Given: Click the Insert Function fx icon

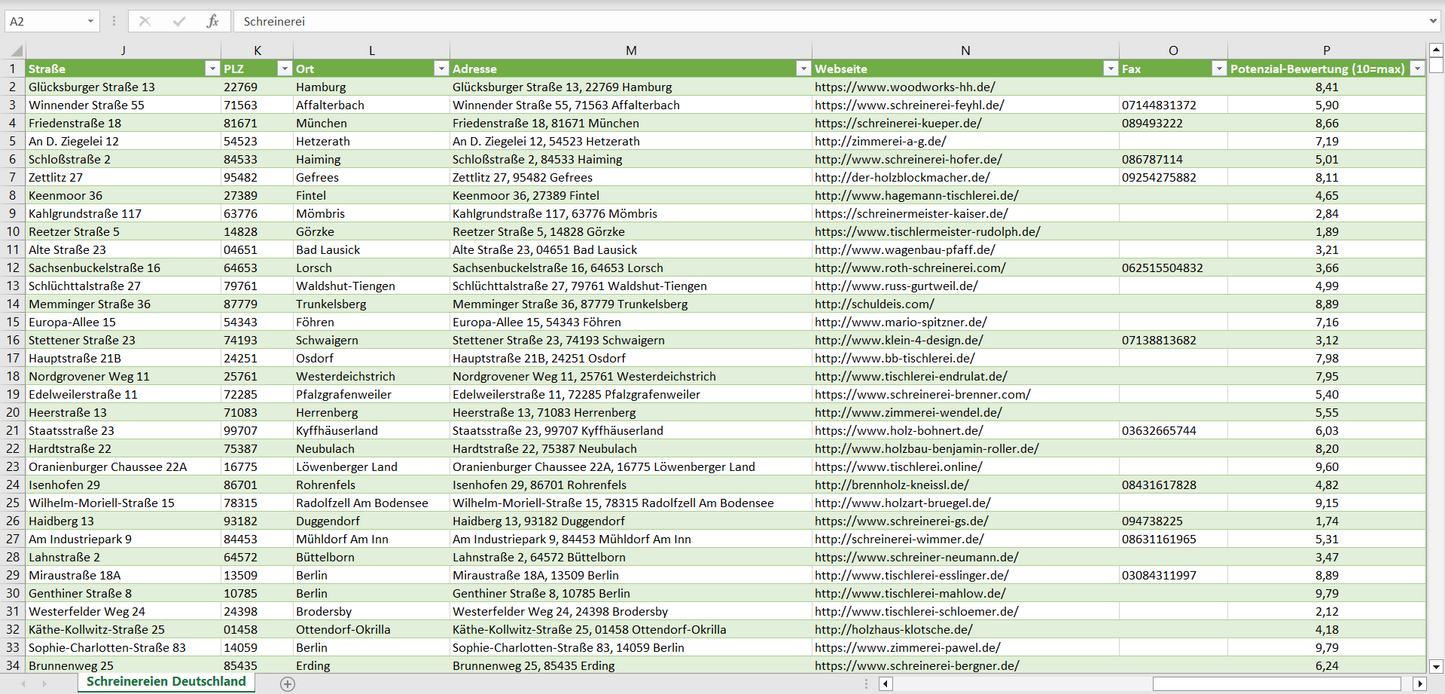Looking at the screenshot, I should point(212,21).
